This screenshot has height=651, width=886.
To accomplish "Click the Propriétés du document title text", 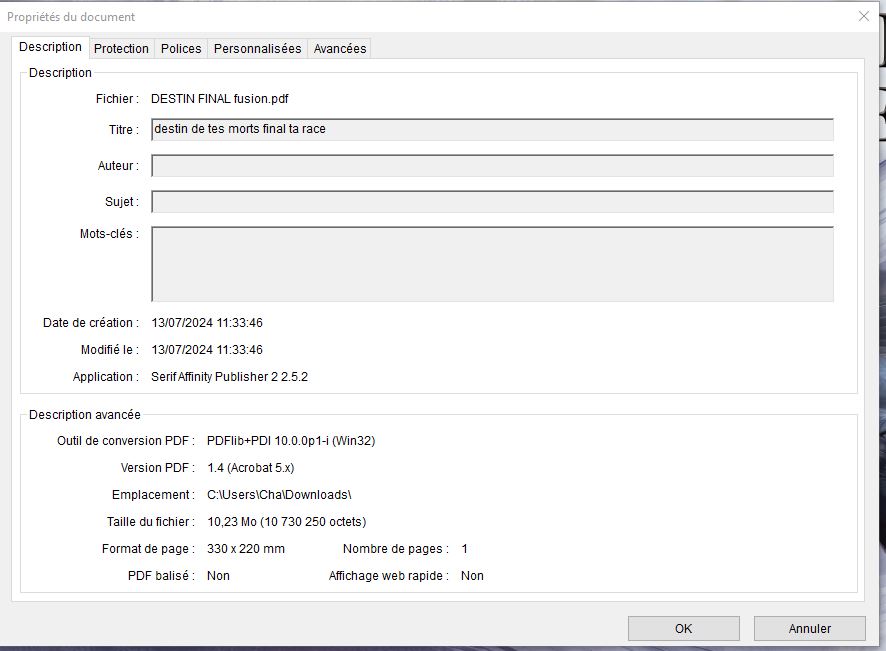I will pyautogui.click(x=71, y=17).
